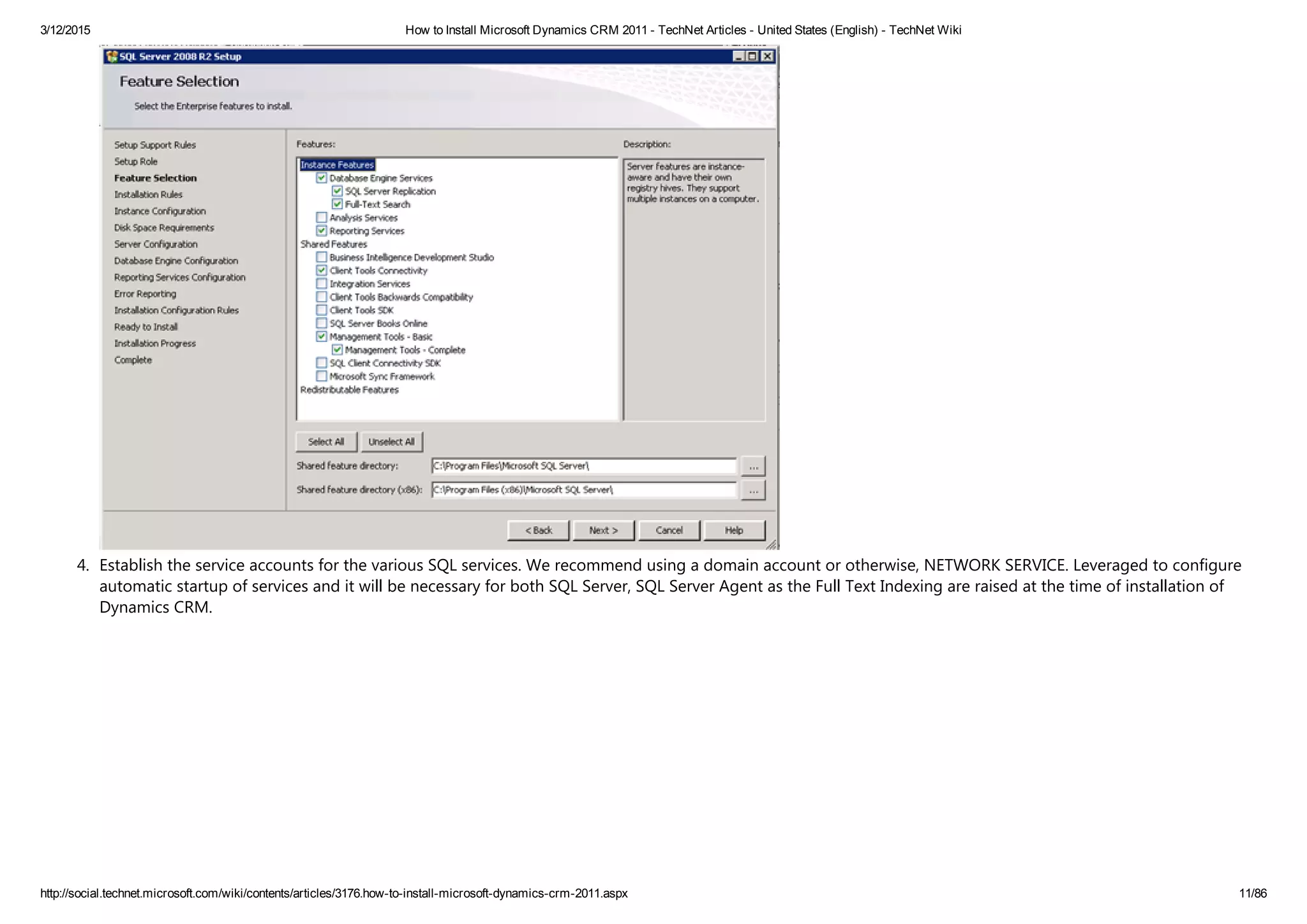Toggle Management Tools - Complete checkbox

(338, 350)
